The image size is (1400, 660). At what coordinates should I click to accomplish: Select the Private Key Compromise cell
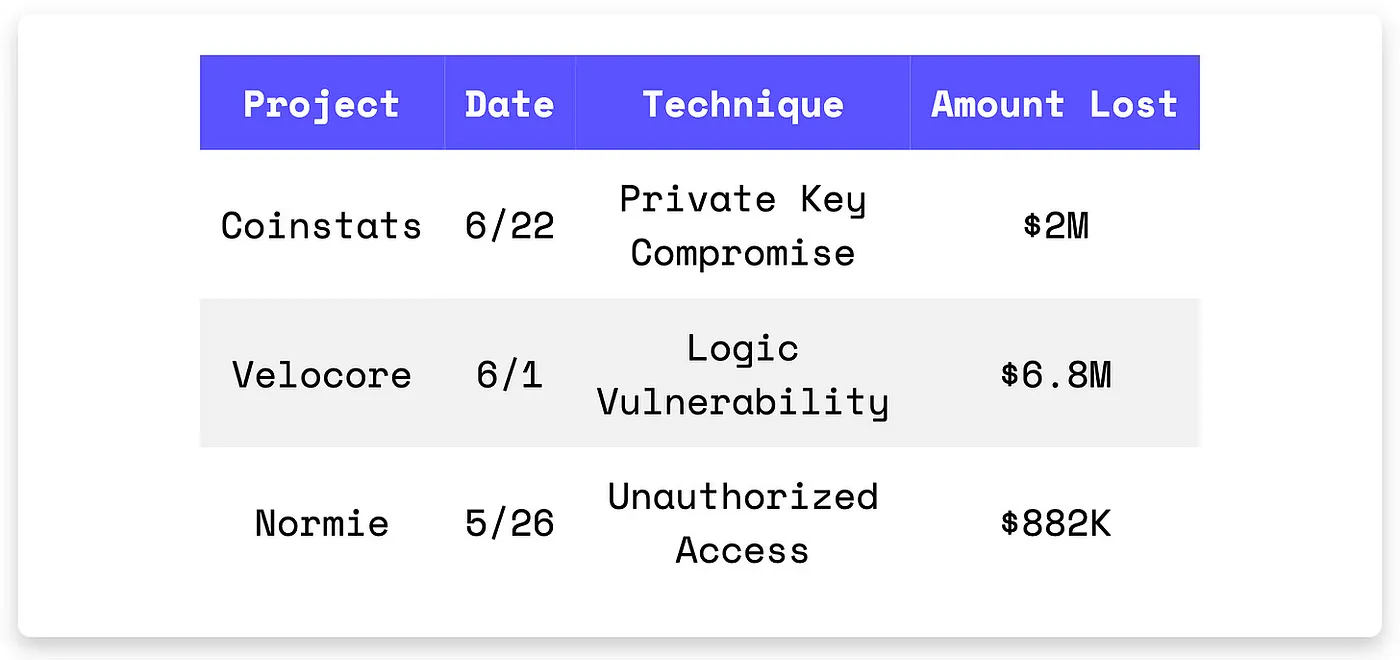[x=743, y=225]
